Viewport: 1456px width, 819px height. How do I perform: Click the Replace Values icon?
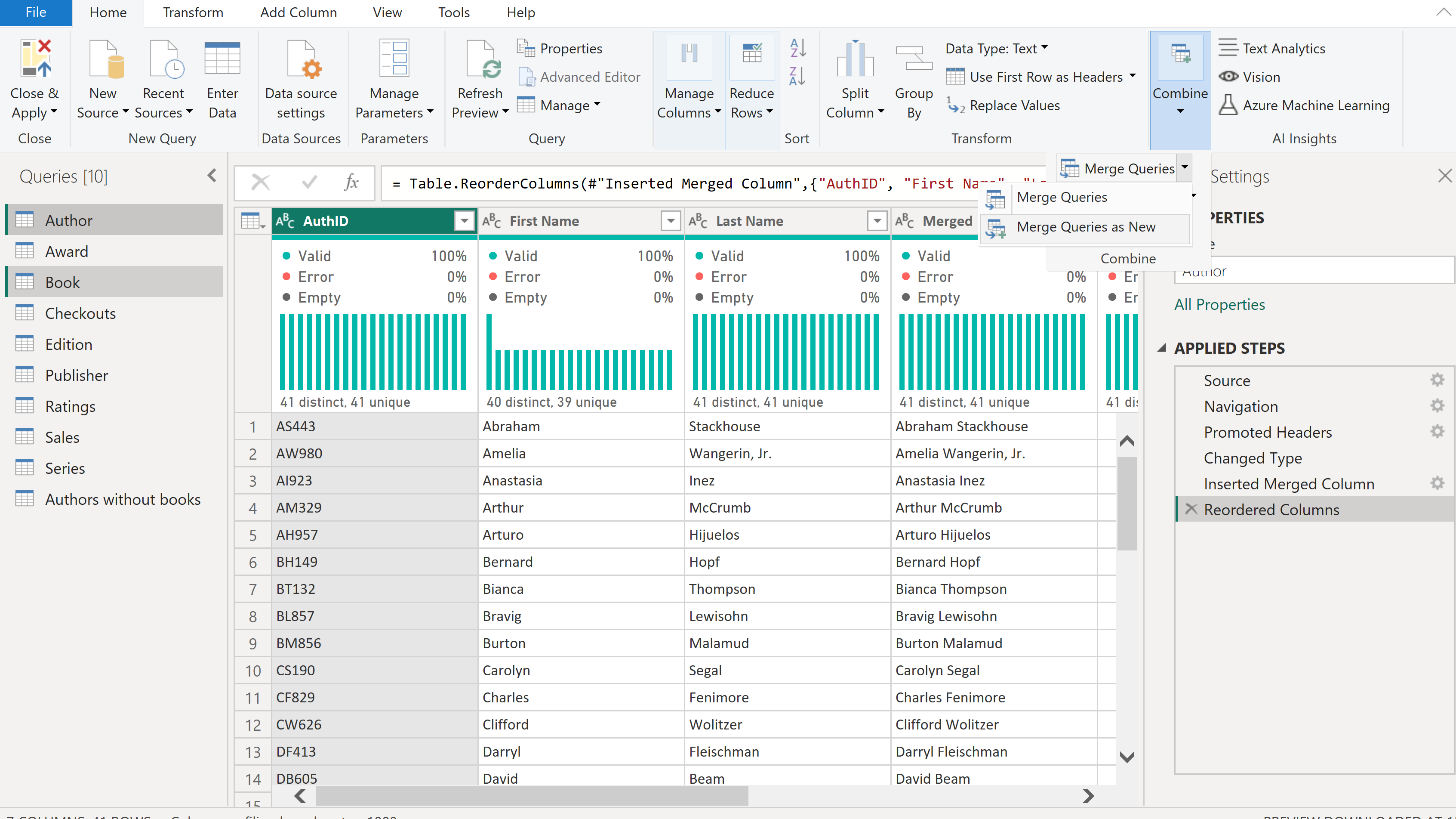[956, 105]
